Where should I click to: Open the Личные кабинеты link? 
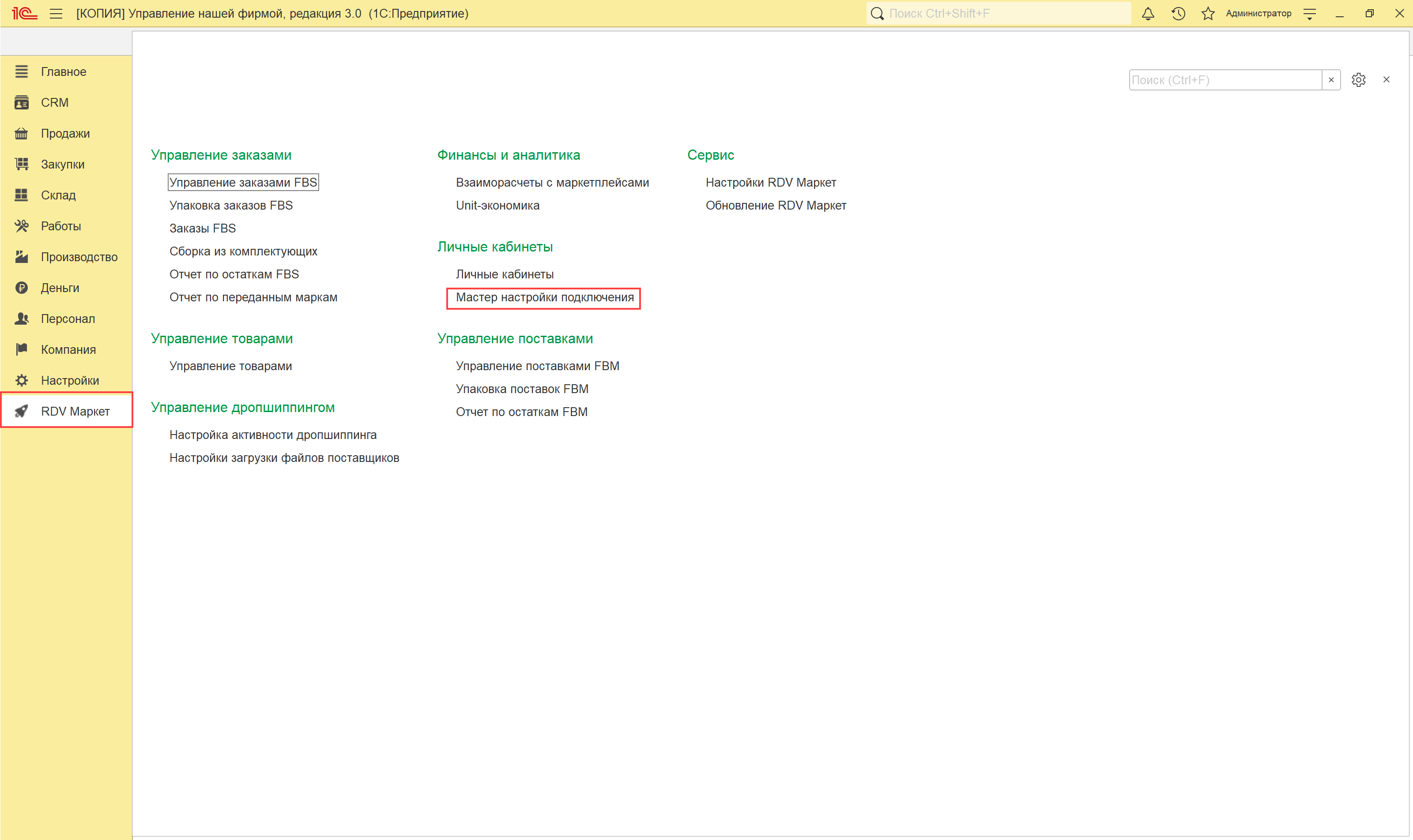coord(505,274)
